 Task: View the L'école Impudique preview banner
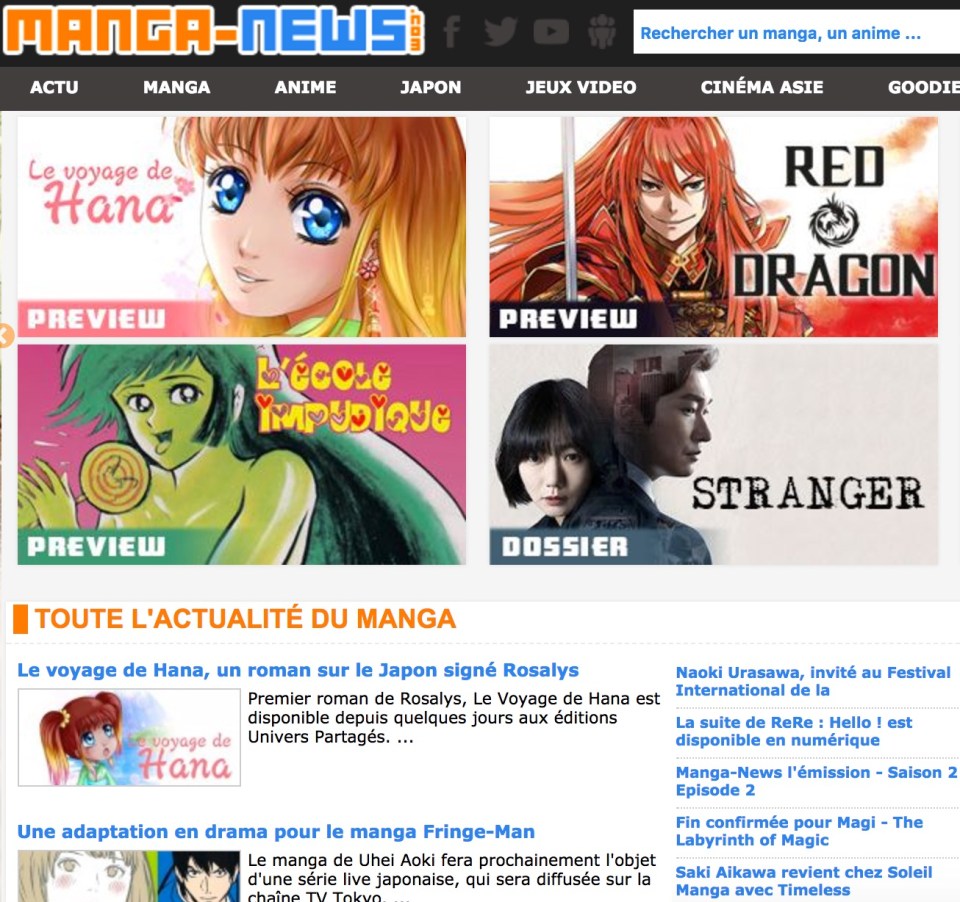[x=241, y=454]
